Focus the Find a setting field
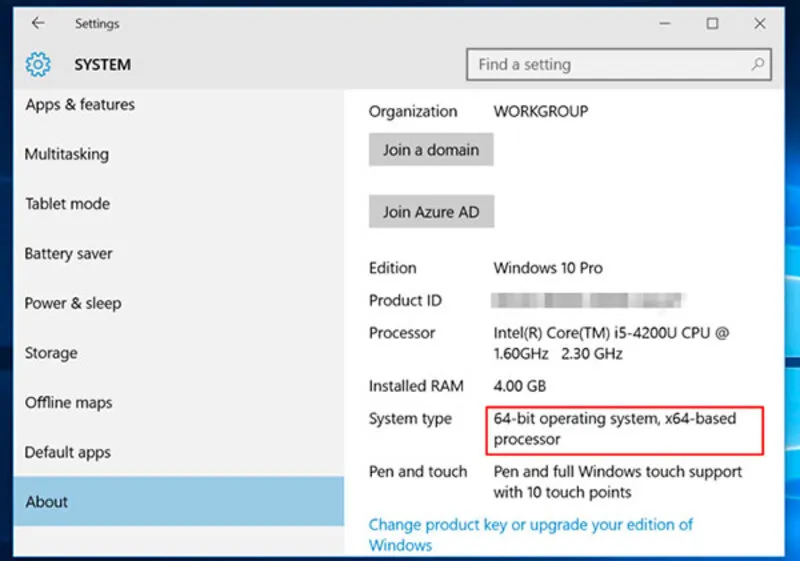Image resolution: width=800 pixels, height=561 pixels. [x=618, y=64]
